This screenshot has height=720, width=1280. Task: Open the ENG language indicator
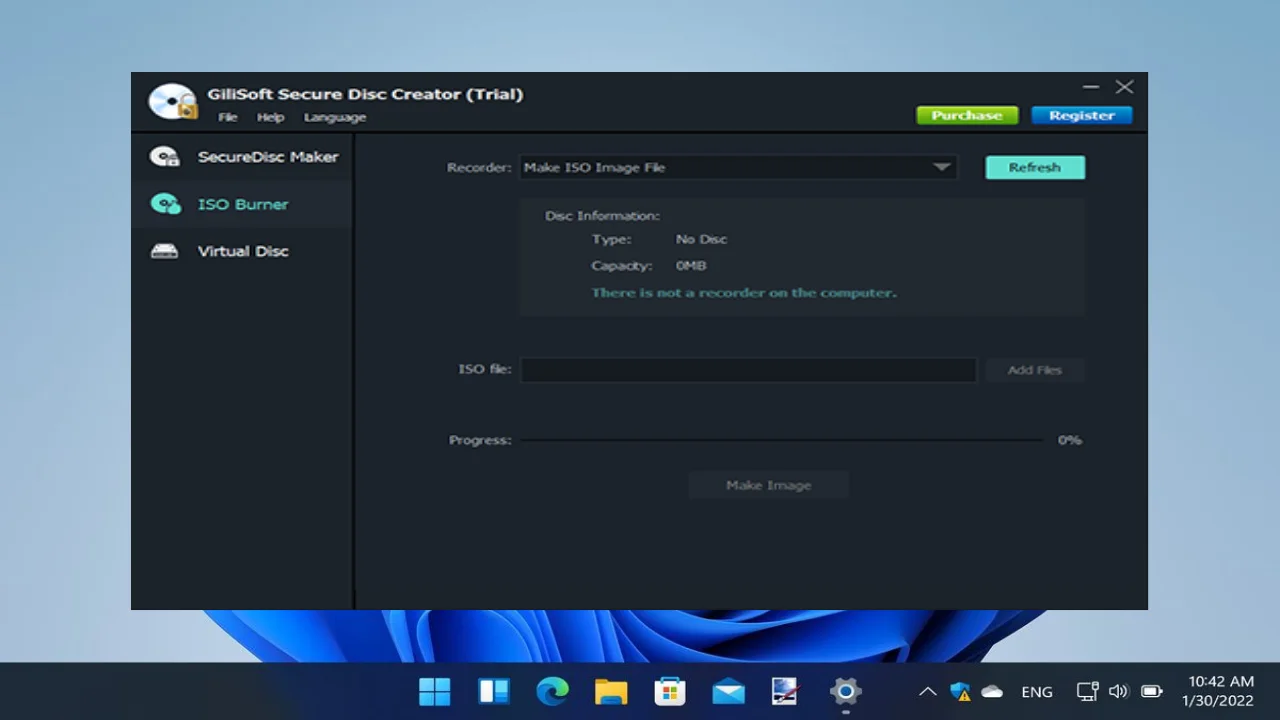tap(1037, 691)
